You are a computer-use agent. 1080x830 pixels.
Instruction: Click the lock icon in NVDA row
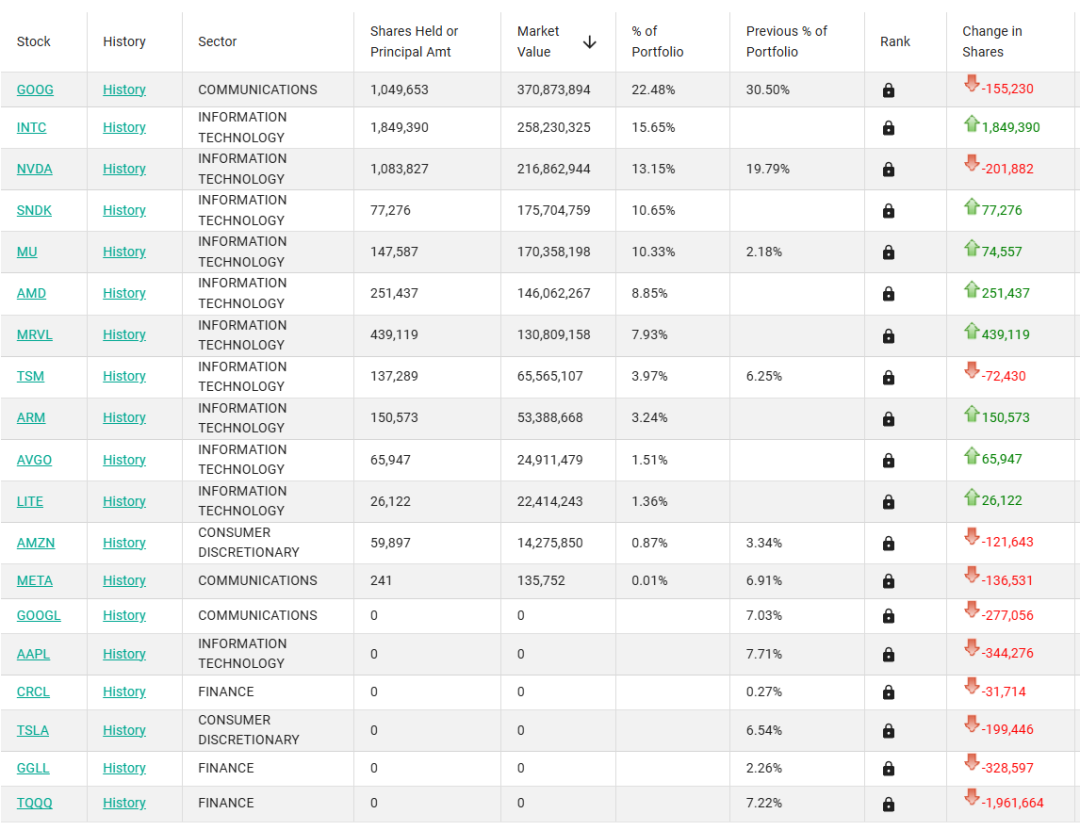(889, 169)
